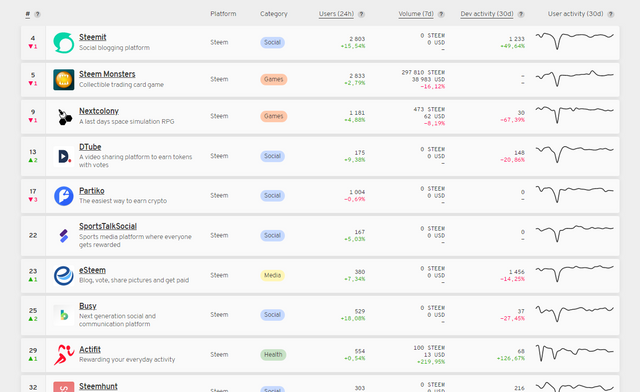Viewport: 640px width, 392px height.
Task: Click the help icon beside Volume (7d)
Action: click(441, 14)
